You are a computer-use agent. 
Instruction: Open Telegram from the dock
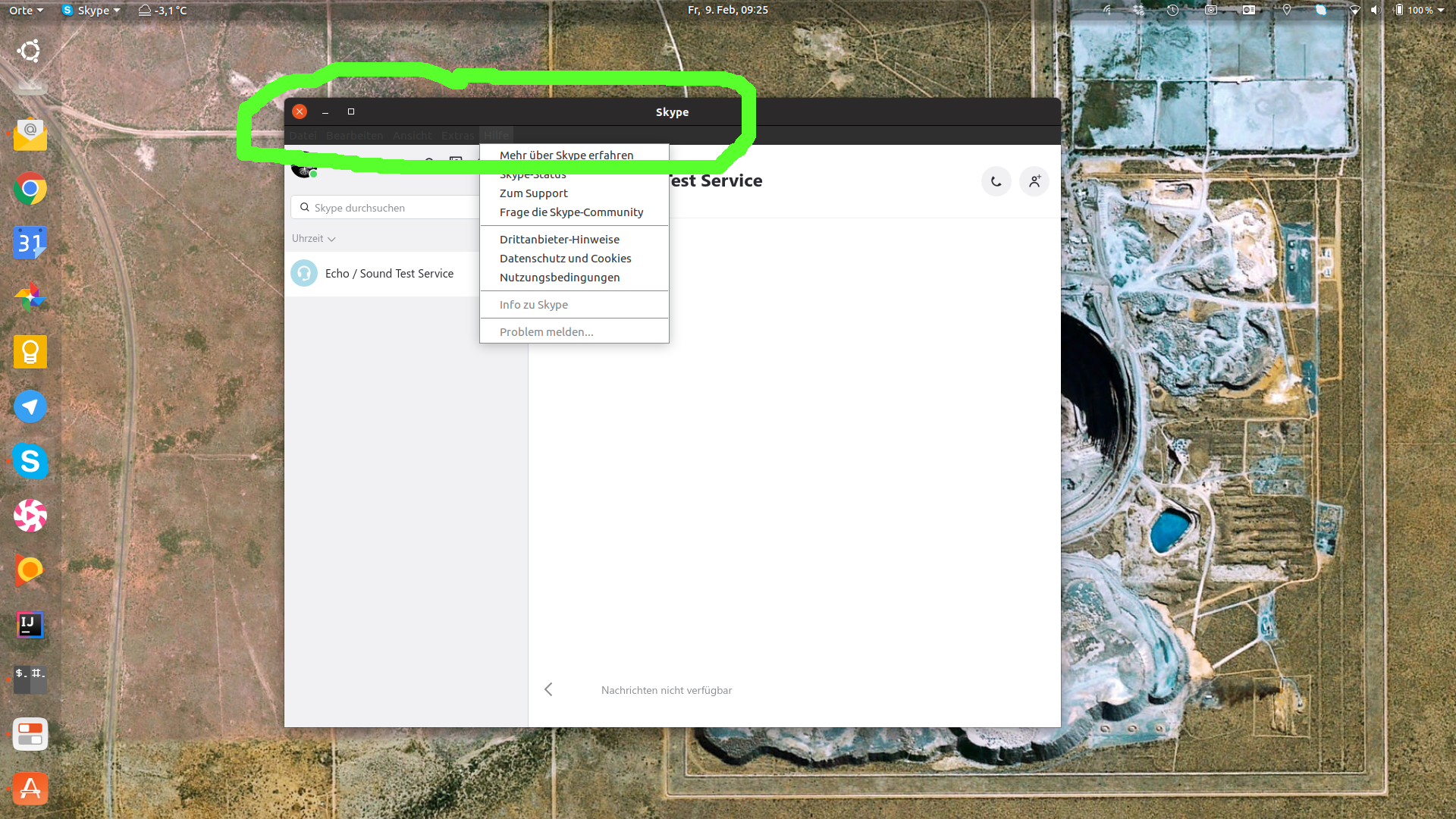coord(30,406)
